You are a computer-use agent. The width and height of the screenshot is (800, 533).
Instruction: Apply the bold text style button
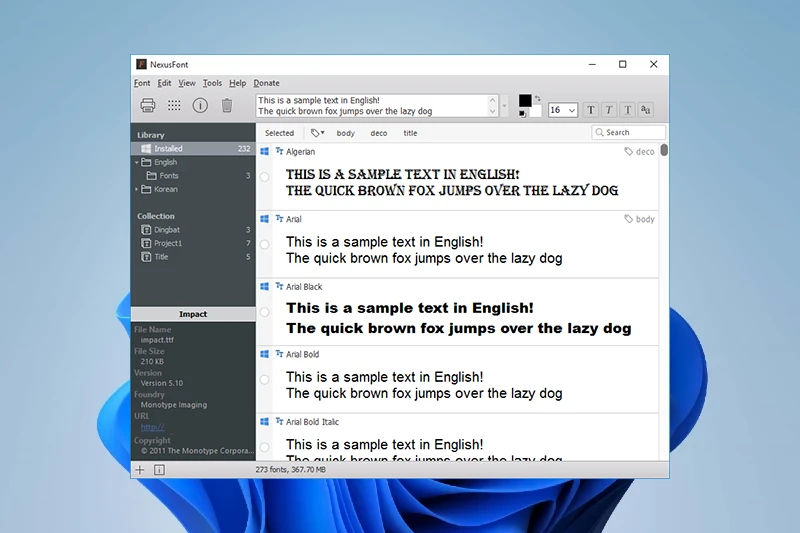point(590,110)
